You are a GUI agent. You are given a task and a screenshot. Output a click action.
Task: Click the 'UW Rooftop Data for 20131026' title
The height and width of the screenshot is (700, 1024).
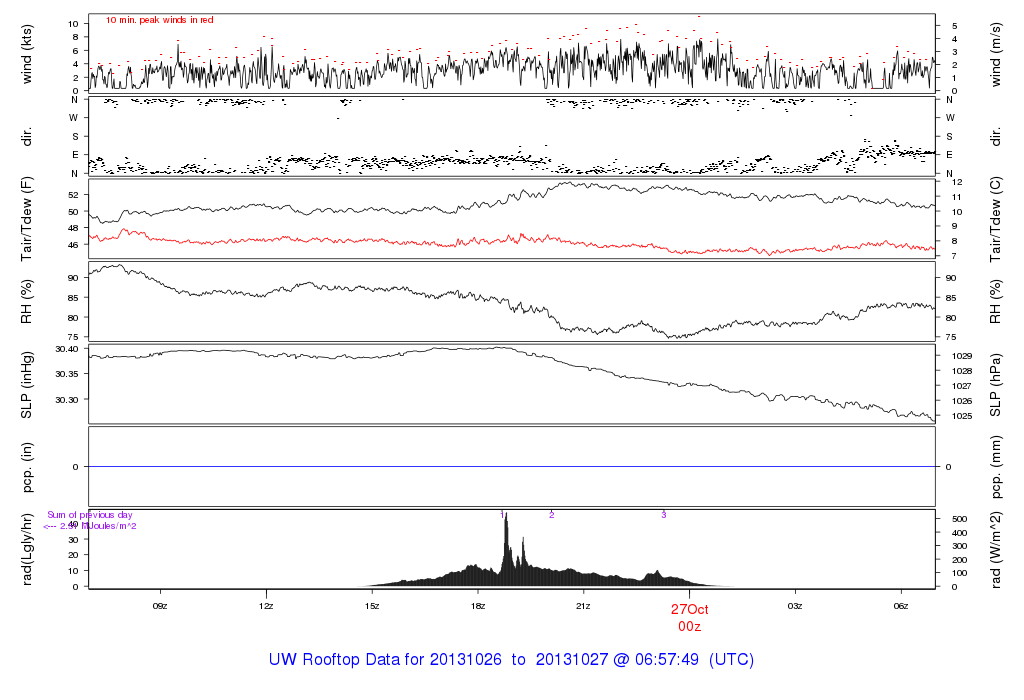tap(385, 660)
